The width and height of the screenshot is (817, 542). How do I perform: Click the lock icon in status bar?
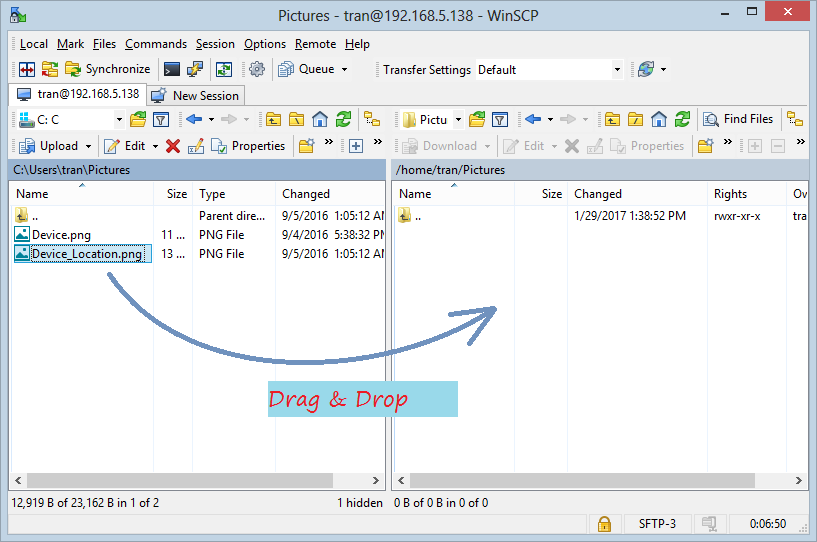(x=604, y=524)
